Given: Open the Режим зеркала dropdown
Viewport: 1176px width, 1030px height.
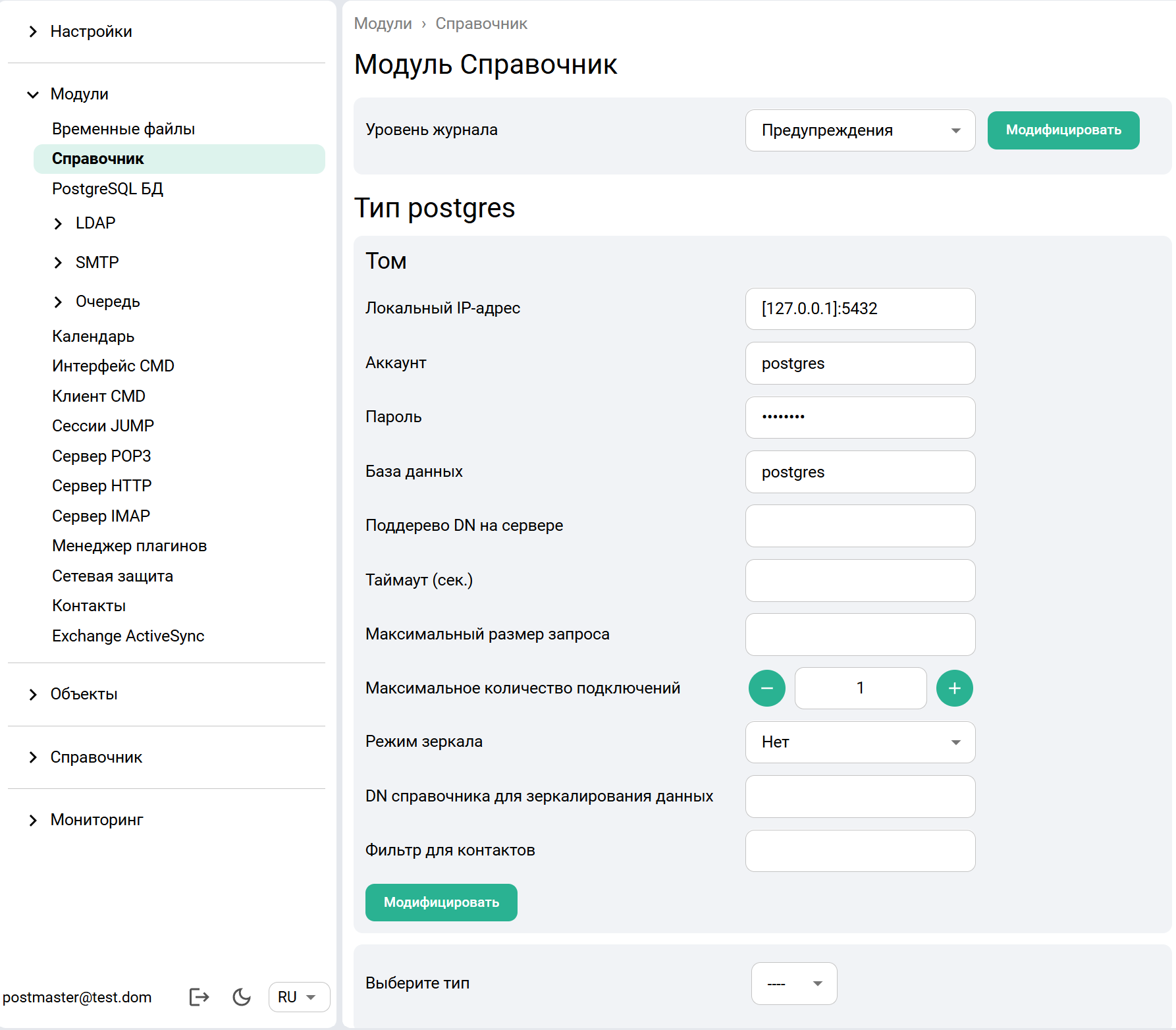Looking at the screenshot, I should point(859,742).
